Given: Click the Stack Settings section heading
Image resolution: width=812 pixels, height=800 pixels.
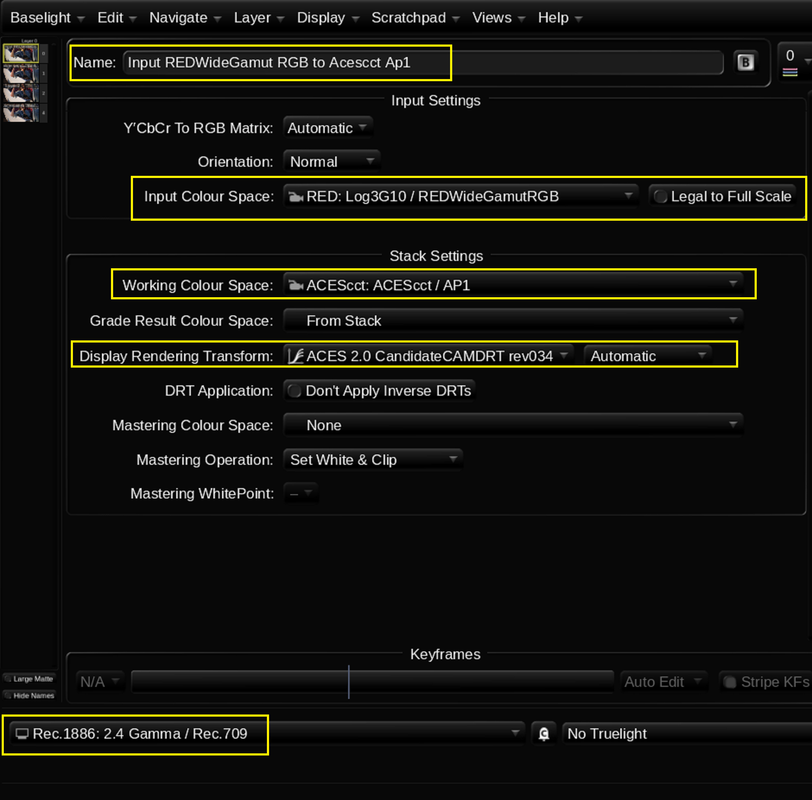Looking at the screenshot, I should (x=436, y=256).
